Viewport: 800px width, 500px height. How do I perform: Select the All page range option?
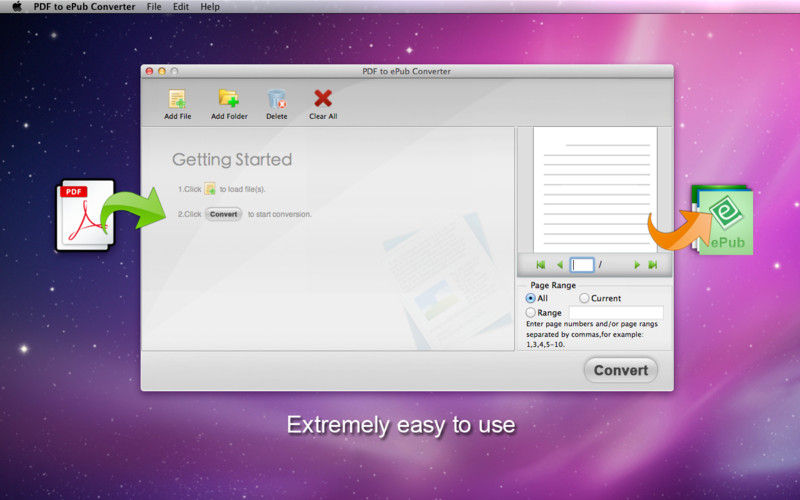(x=531, y=298)
